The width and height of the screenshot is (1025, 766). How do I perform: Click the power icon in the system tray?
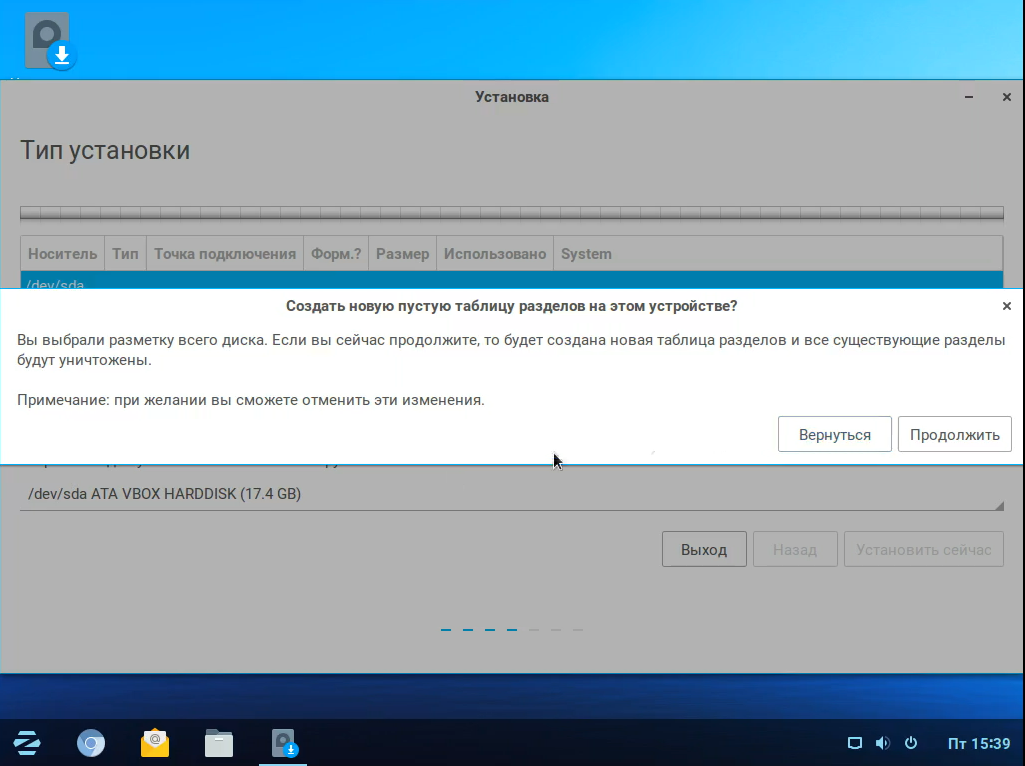pyautogui.click(x=910, y=743)
